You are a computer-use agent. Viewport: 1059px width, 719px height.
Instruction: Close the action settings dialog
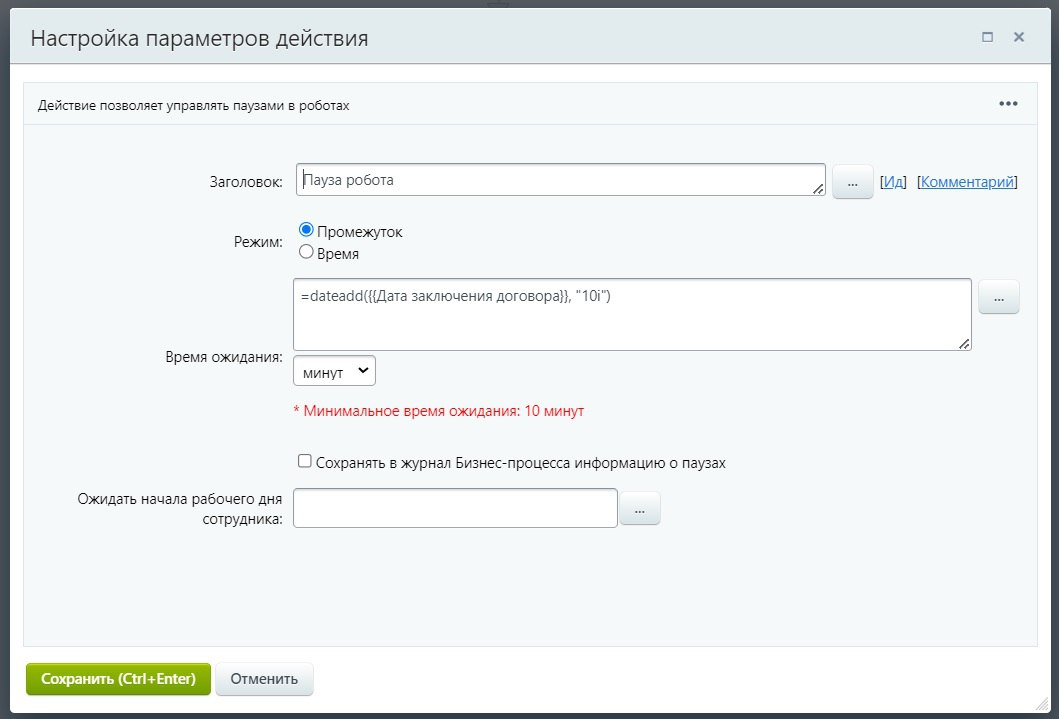click(x=1019, y=37)
